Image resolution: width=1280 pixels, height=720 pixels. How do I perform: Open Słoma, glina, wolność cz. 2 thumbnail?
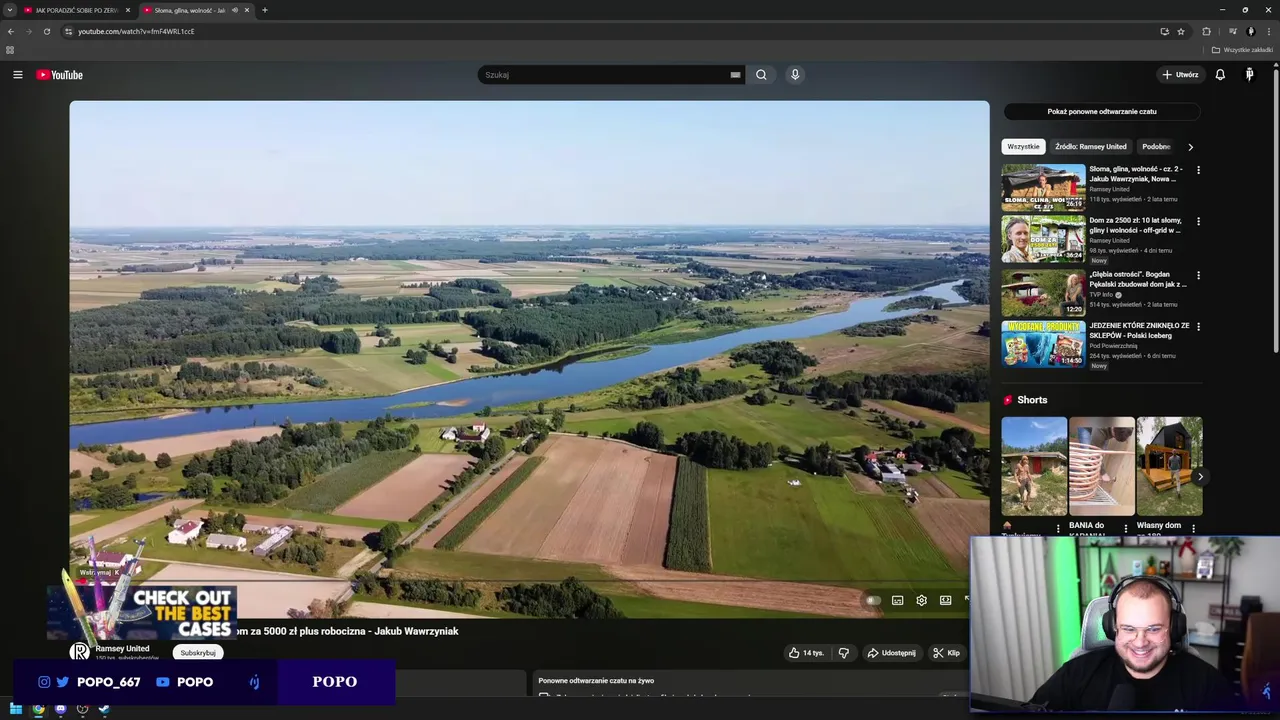(1043, 187)
